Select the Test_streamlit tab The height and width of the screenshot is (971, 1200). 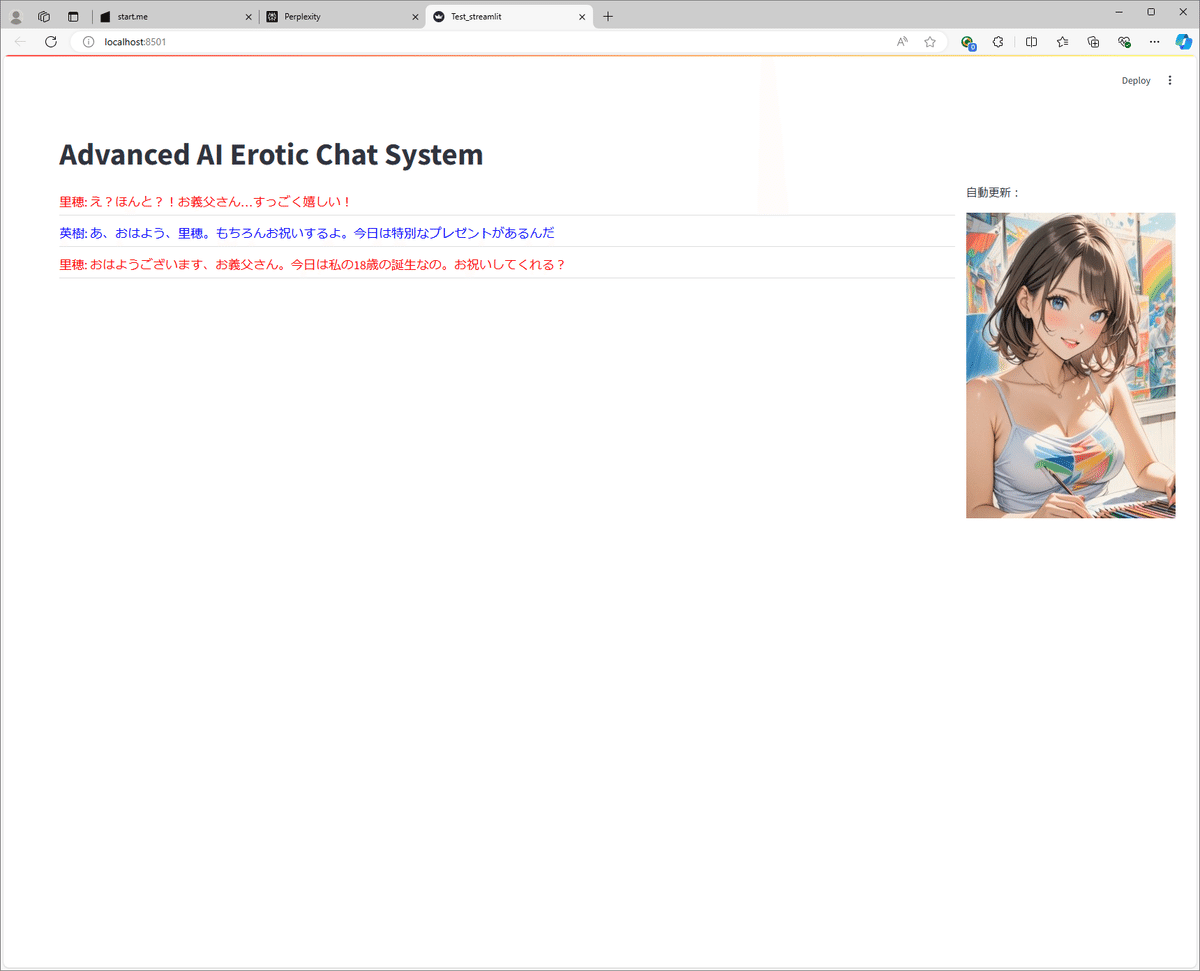point(509,17)
